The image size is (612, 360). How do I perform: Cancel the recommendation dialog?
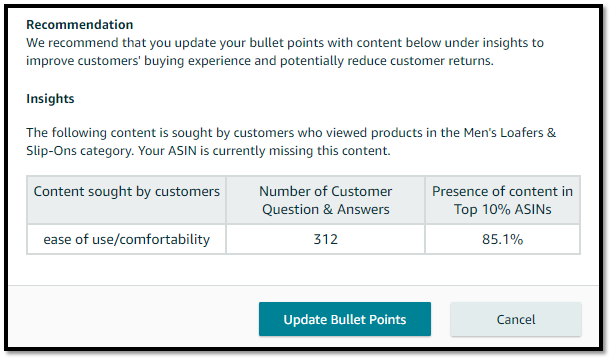point(516,319)
